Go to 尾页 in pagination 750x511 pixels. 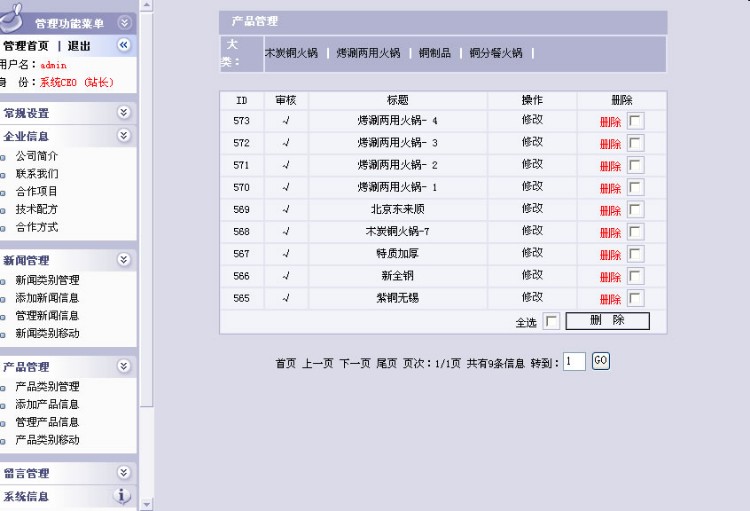click(386, 364)
